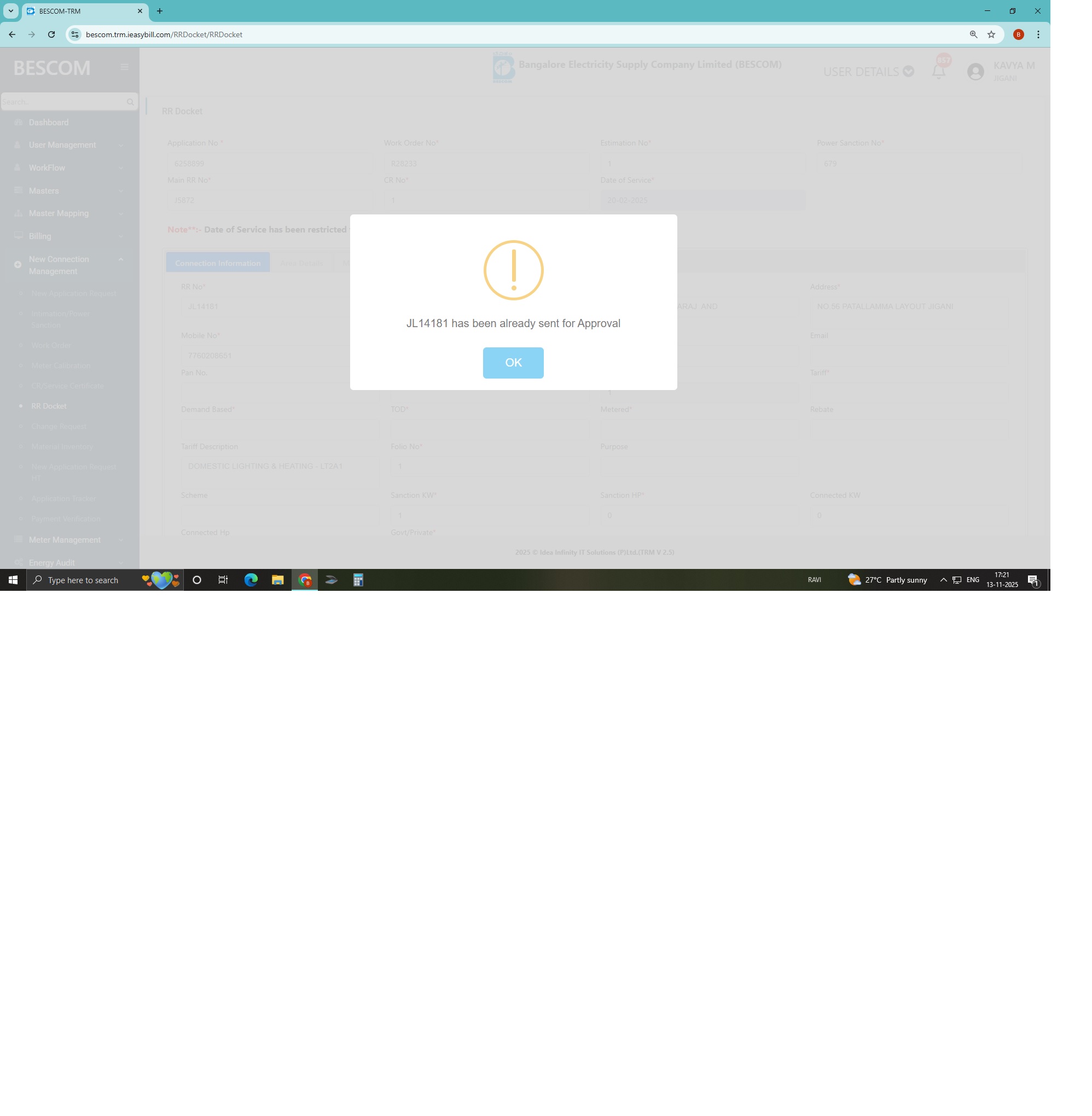
Task: Select the RR Docket sidebar item
Action: point(49,406)
